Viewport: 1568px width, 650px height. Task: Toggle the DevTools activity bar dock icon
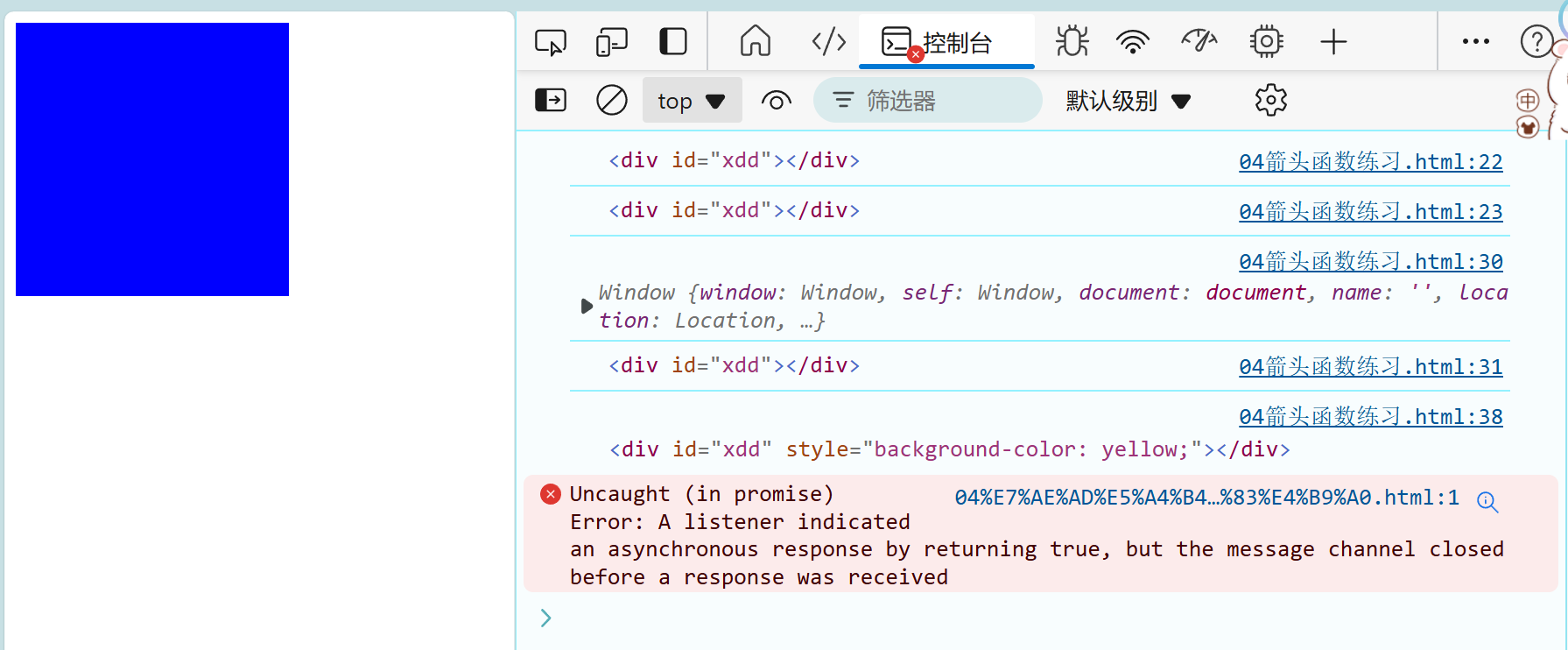673,42
